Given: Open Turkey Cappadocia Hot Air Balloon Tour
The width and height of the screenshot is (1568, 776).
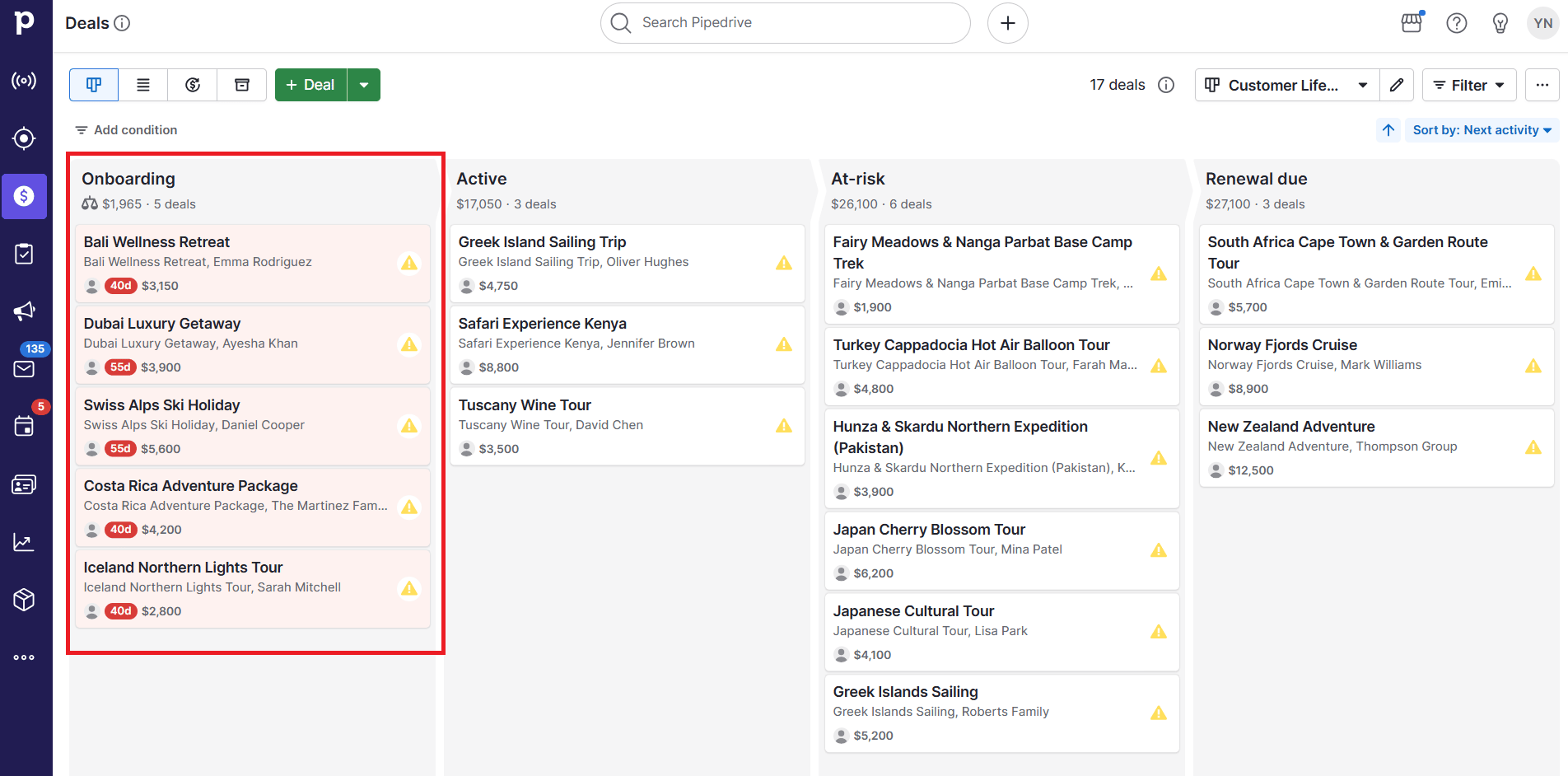Looking at the screenshot, I should pyautogui.click(x=1002, y=367).
